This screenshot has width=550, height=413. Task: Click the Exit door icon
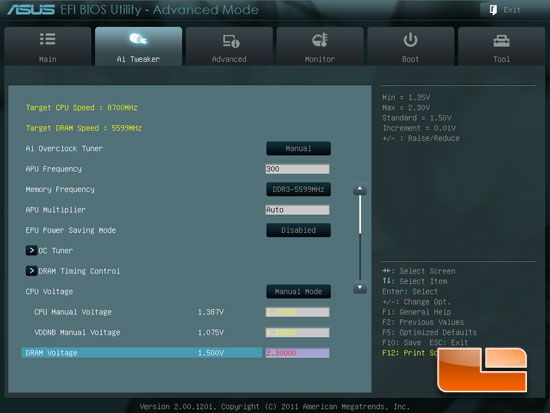tap(493, 10)
